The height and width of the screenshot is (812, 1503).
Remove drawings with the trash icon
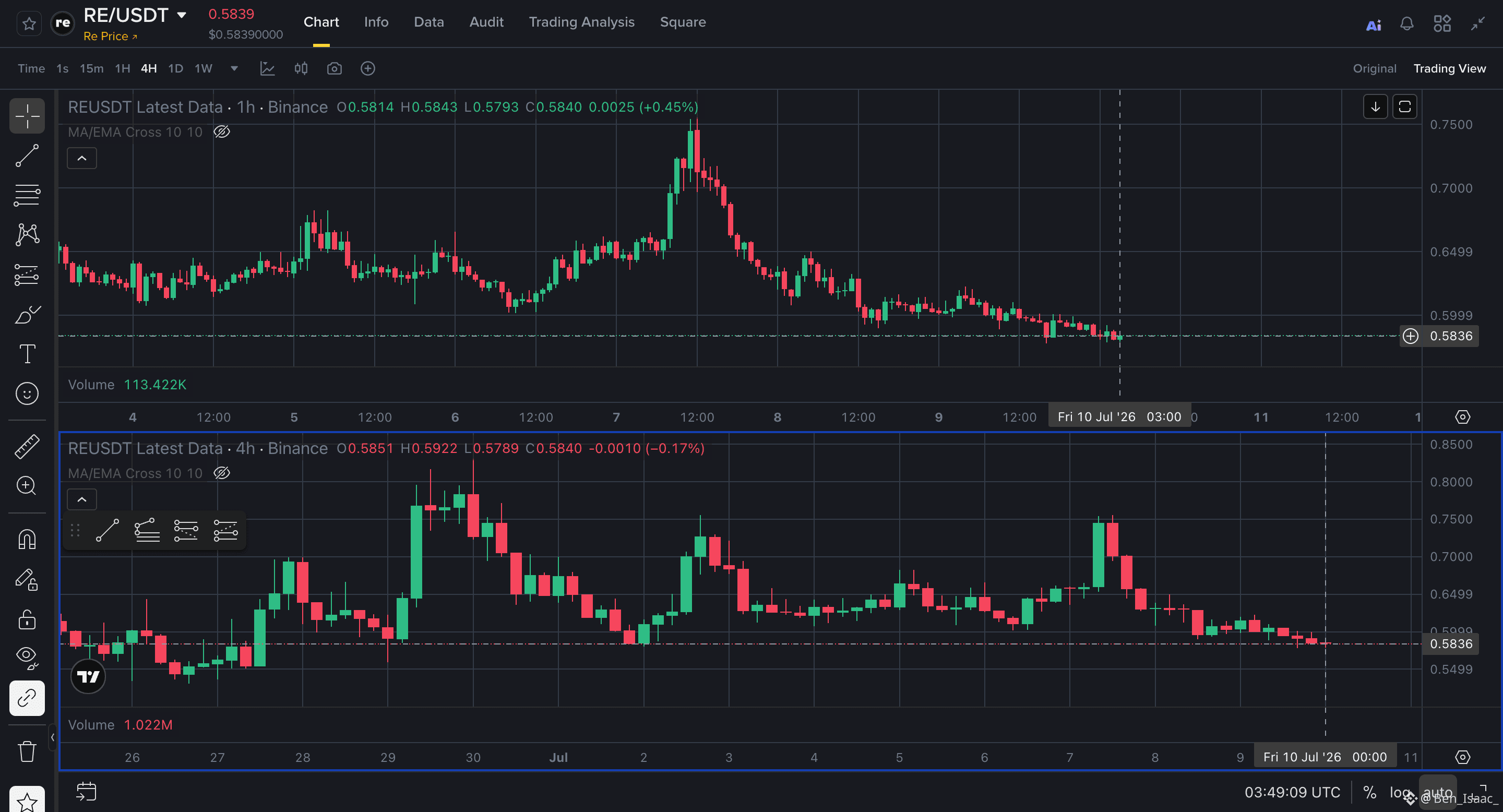27,751
